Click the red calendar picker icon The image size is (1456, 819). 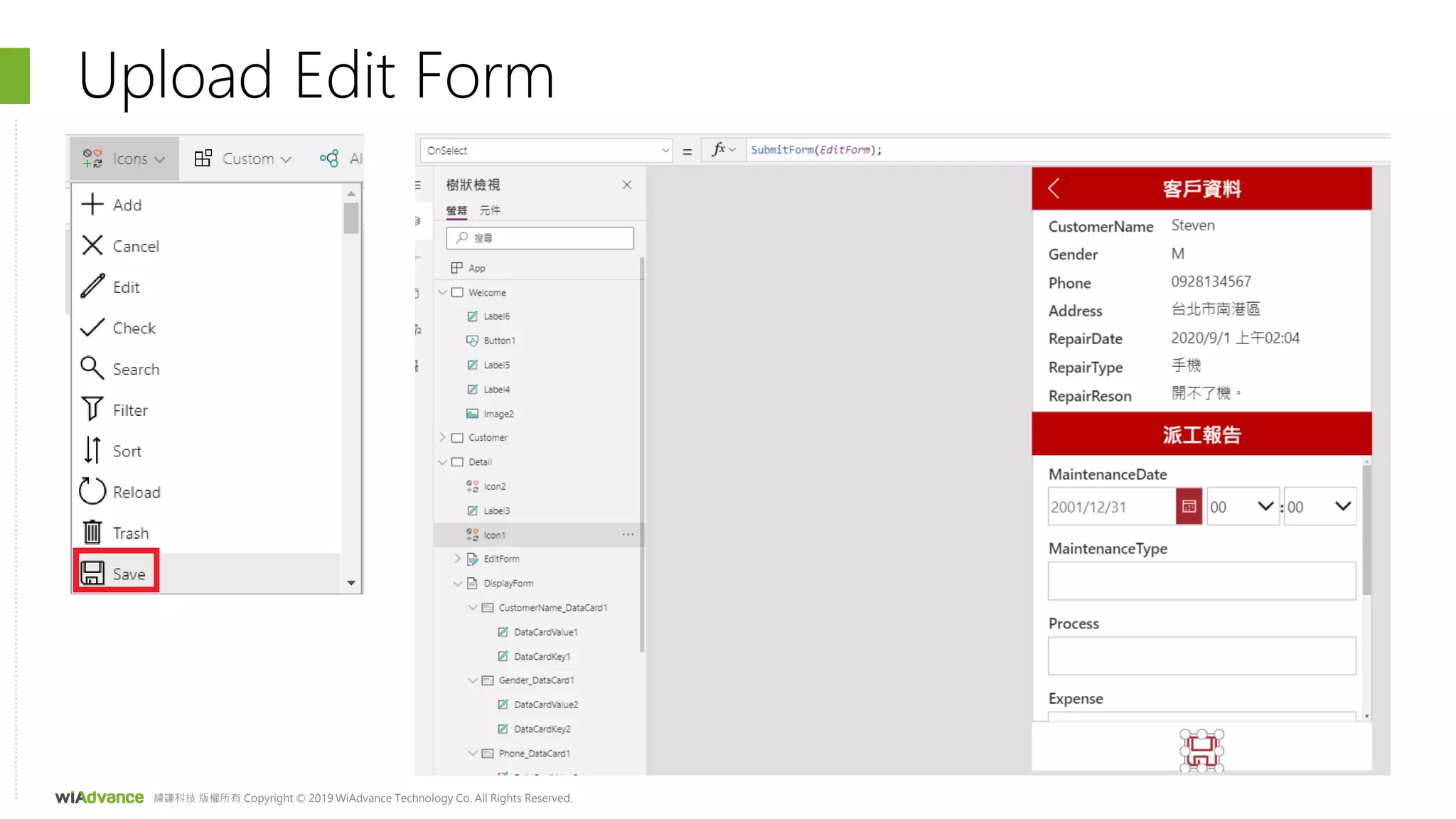[1189, 506]
